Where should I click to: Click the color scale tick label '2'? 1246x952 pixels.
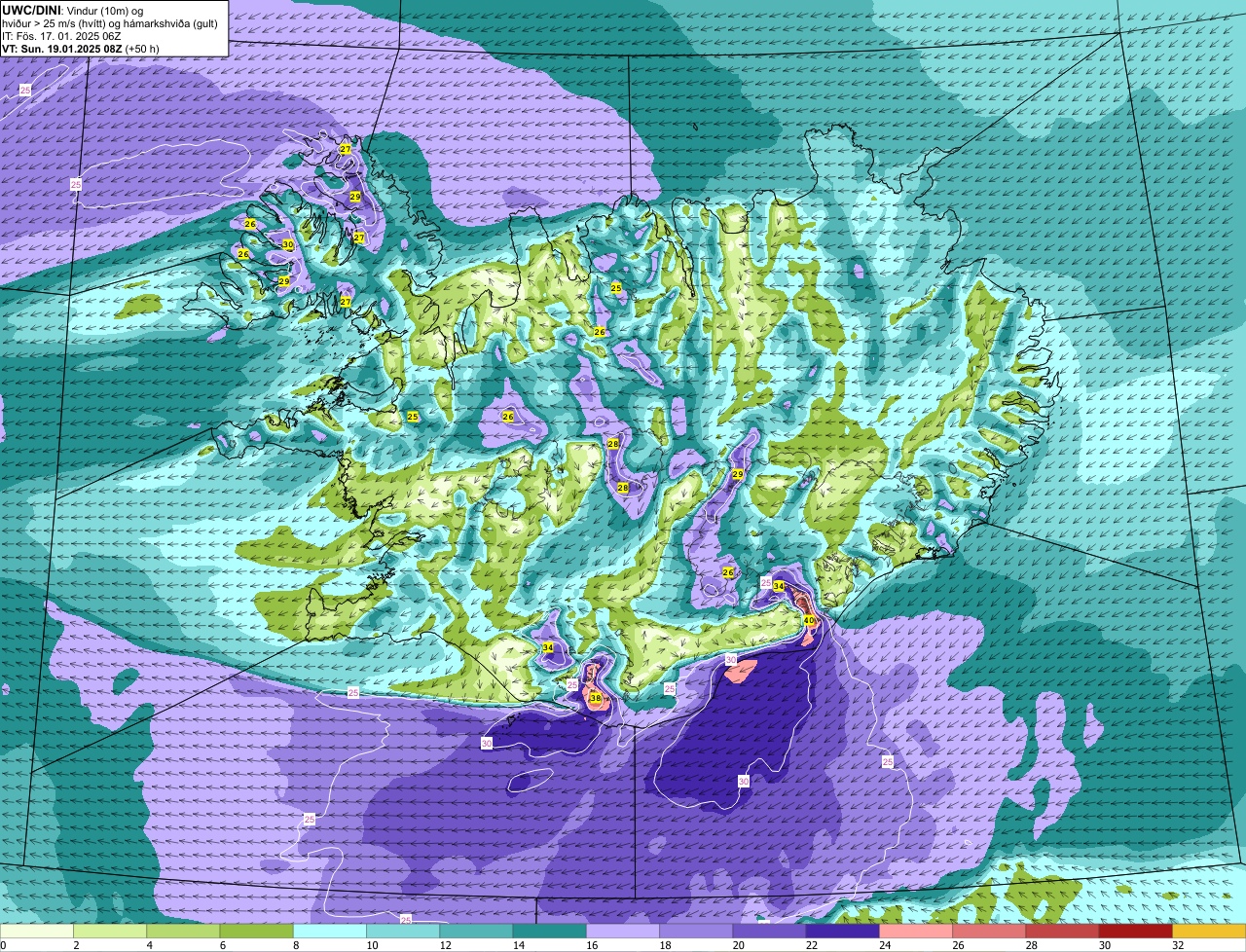(75, 945)
